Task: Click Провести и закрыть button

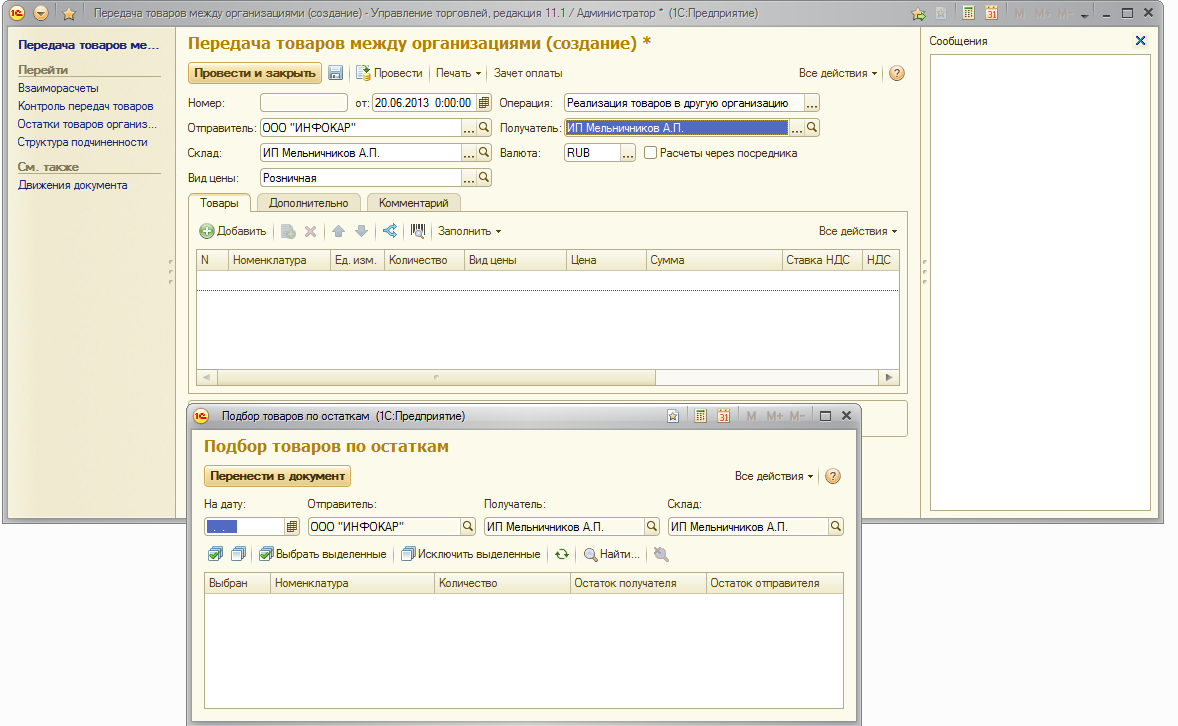Action: [255, 73]
